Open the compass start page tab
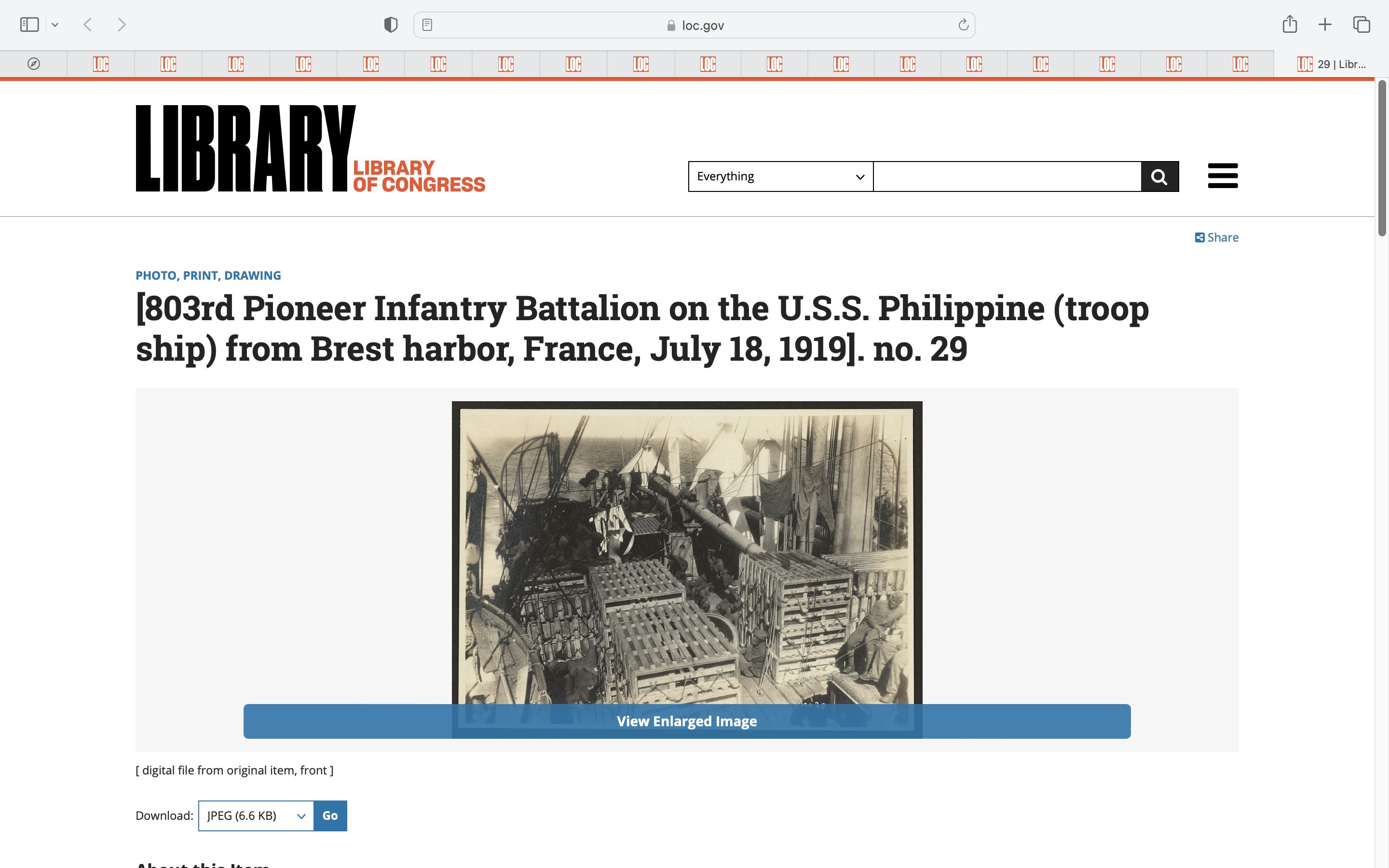Image resolution: width=1389 pixels, height=868 pixels. pos(34,64)
